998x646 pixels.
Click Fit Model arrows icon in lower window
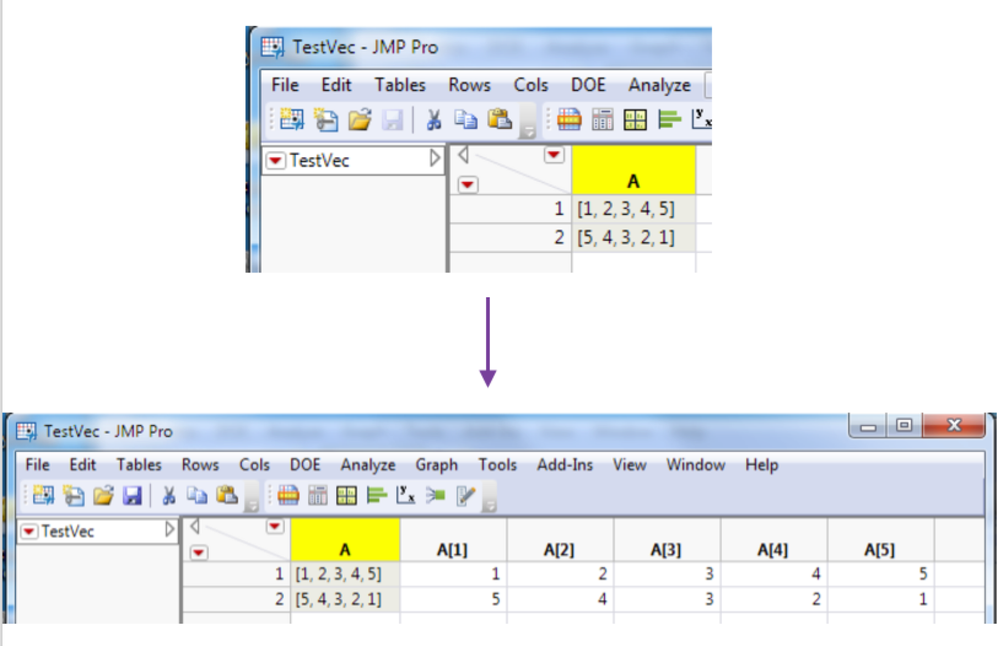point(436,495)
